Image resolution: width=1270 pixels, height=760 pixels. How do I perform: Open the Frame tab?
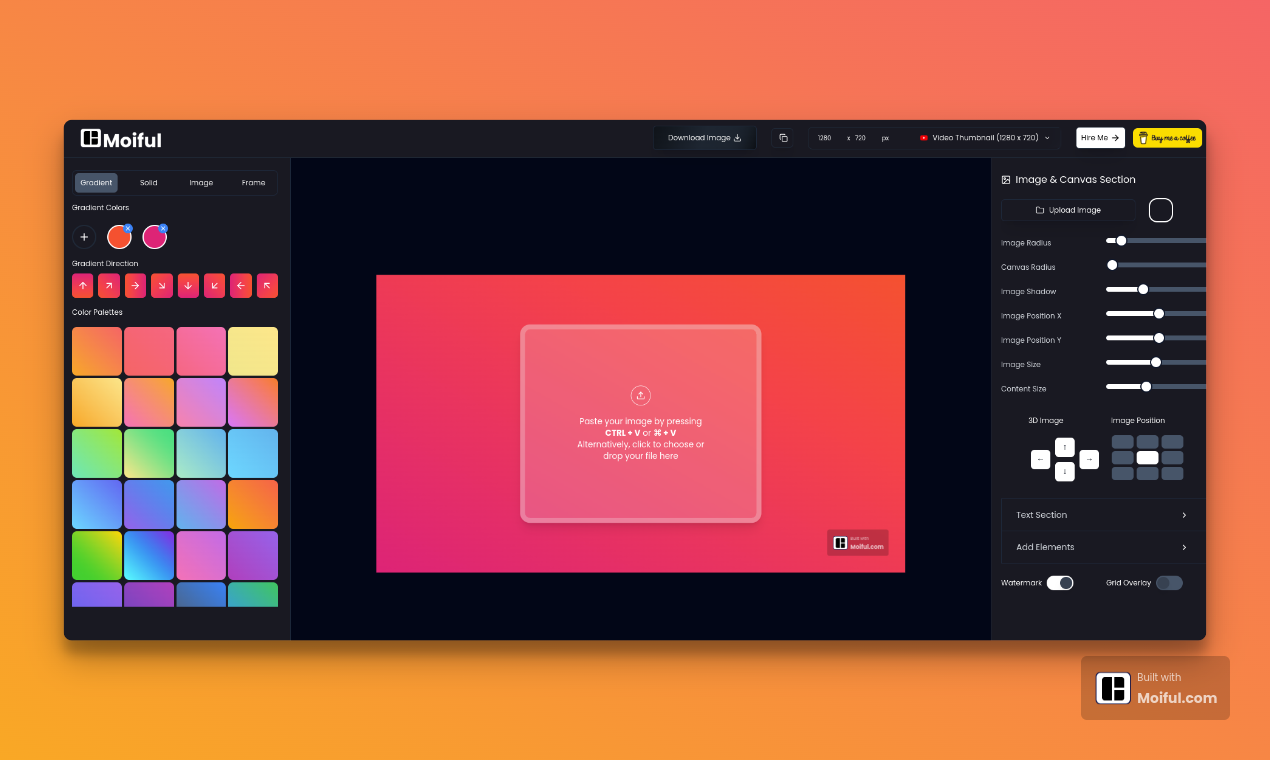(253, 182)
